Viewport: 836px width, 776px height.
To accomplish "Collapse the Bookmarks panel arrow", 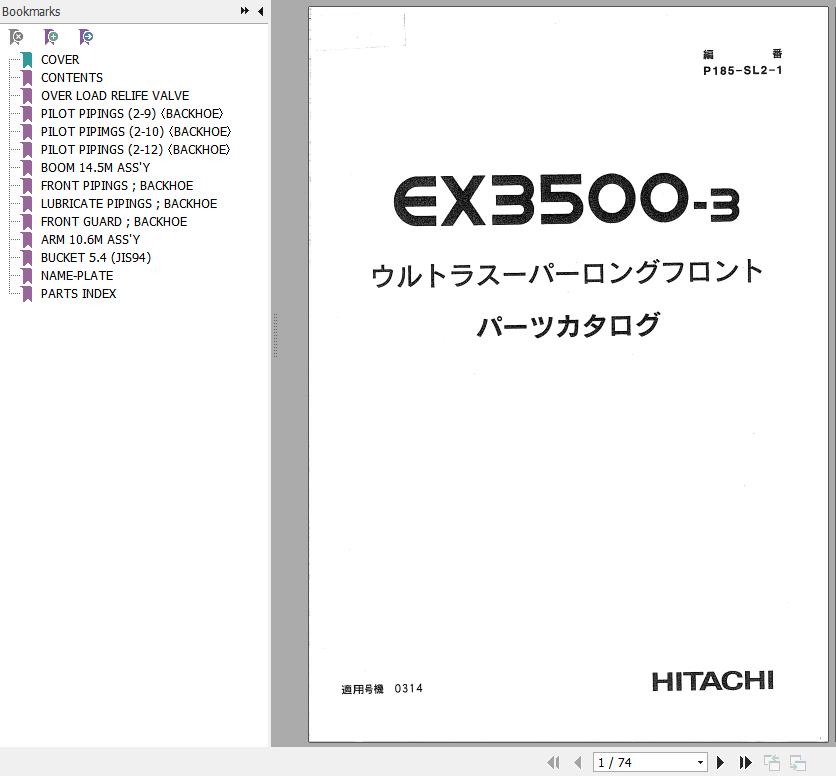I will pyautogui.click(x=260, y=11).
